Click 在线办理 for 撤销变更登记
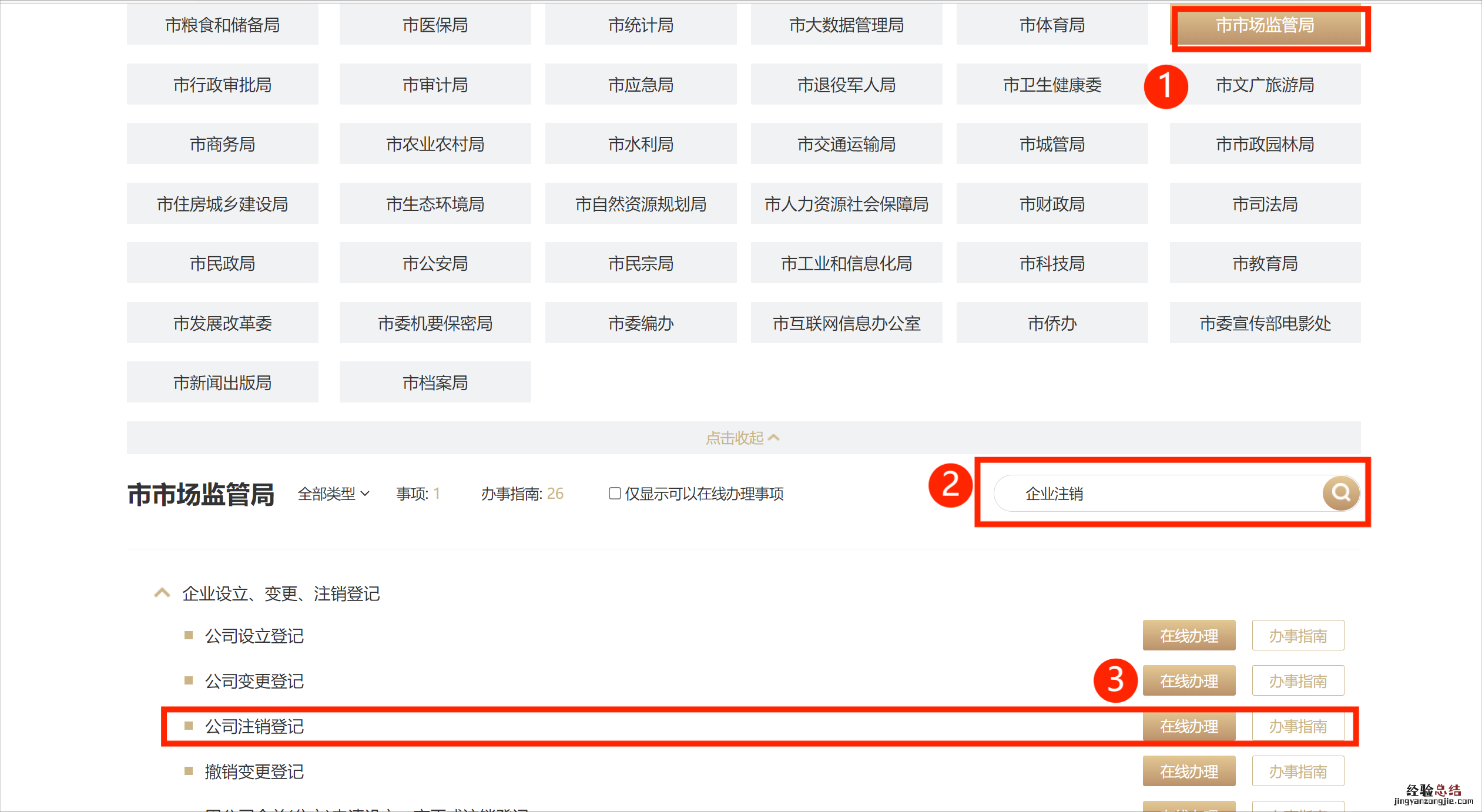 pyautogui.click(x=1188, y=771)
